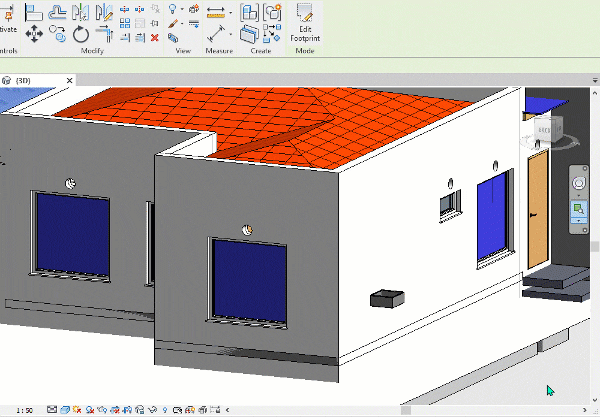Activate the Move tool

[x=34, y=34]
